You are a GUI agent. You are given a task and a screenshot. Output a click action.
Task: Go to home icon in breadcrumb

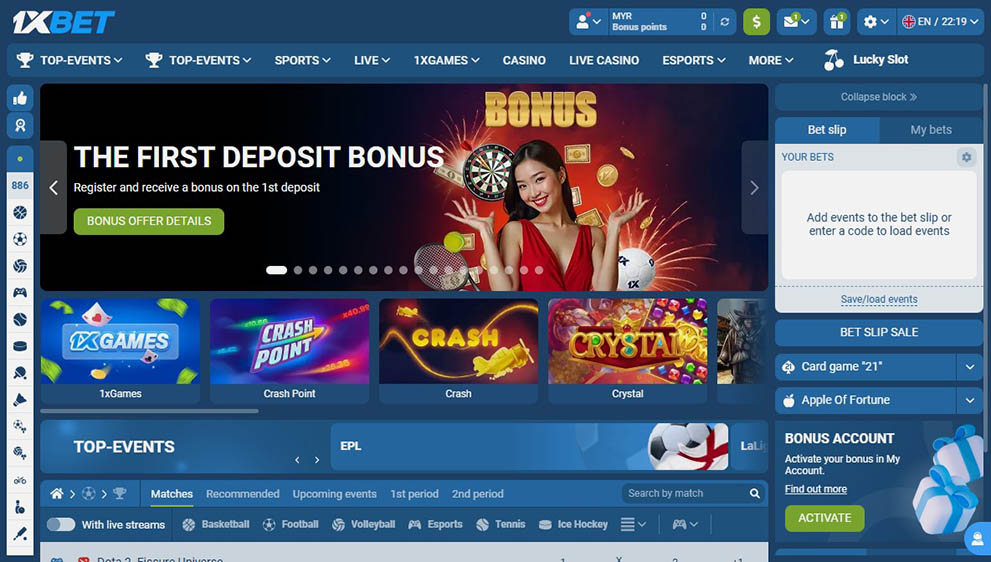click(x=57, y=494)
